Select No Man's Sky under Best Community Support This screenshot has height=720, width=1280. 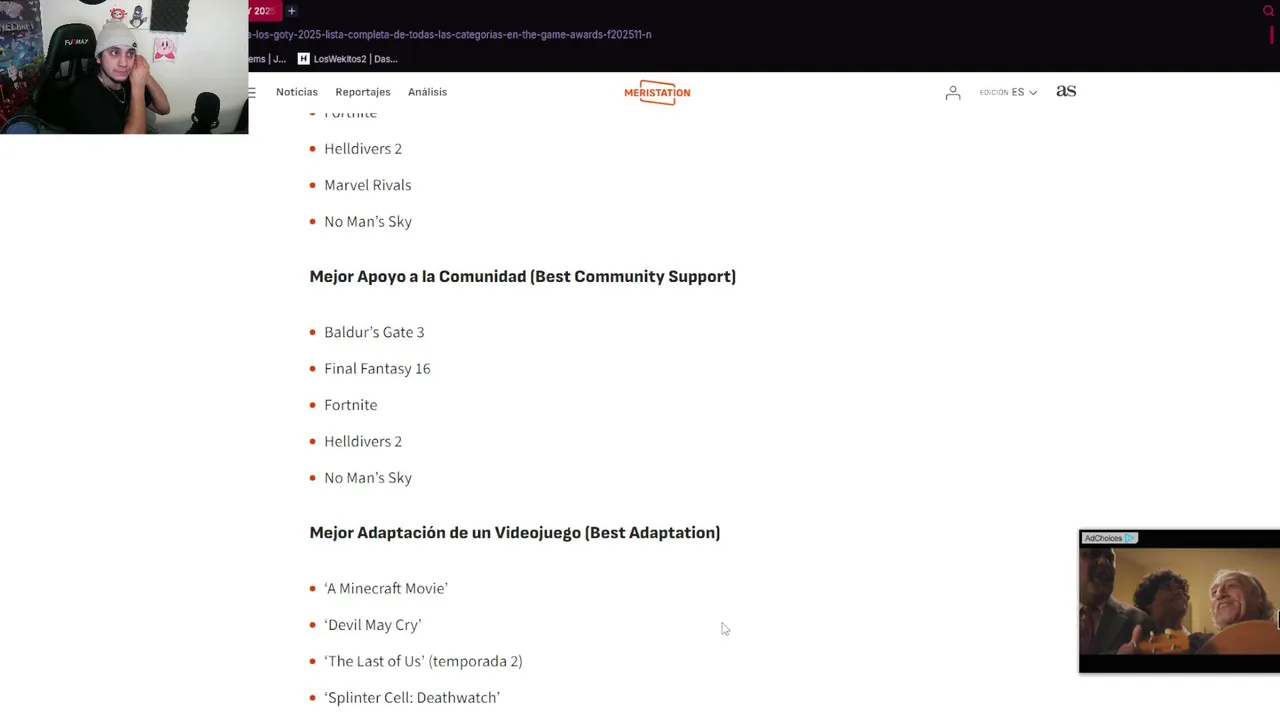coord(368,478)
